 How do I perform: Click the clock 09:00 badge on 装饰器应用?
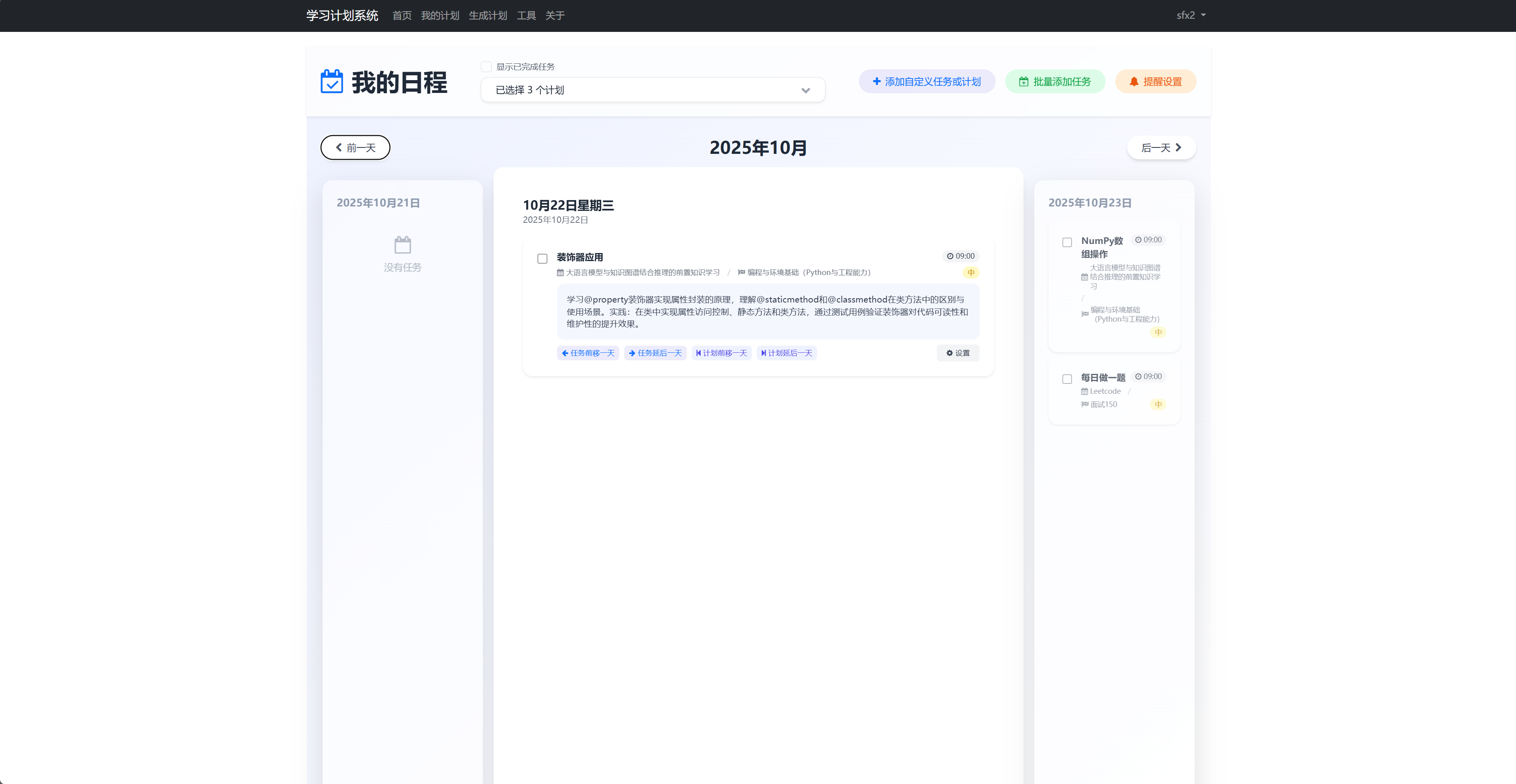(961, 256)
